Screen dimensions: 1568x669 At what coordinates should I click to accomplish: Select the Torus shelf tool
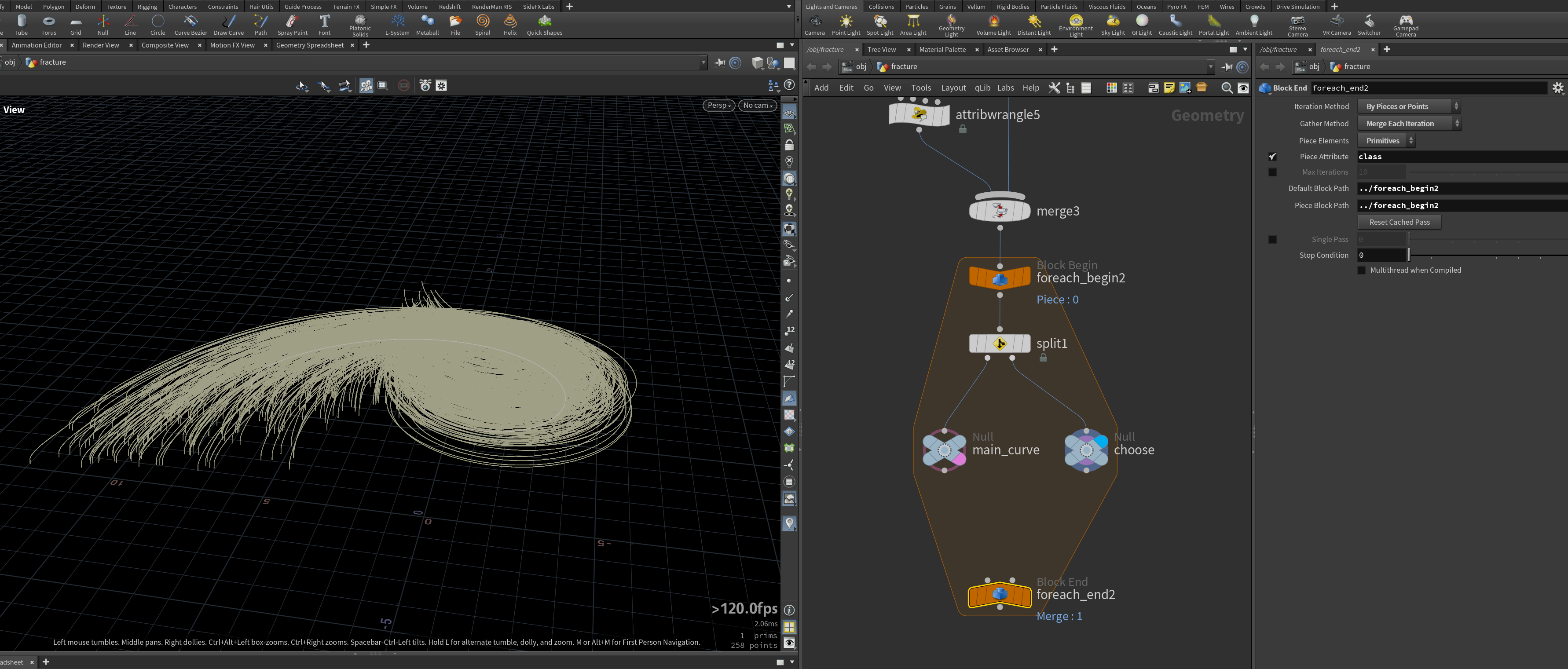coord(49,25)
